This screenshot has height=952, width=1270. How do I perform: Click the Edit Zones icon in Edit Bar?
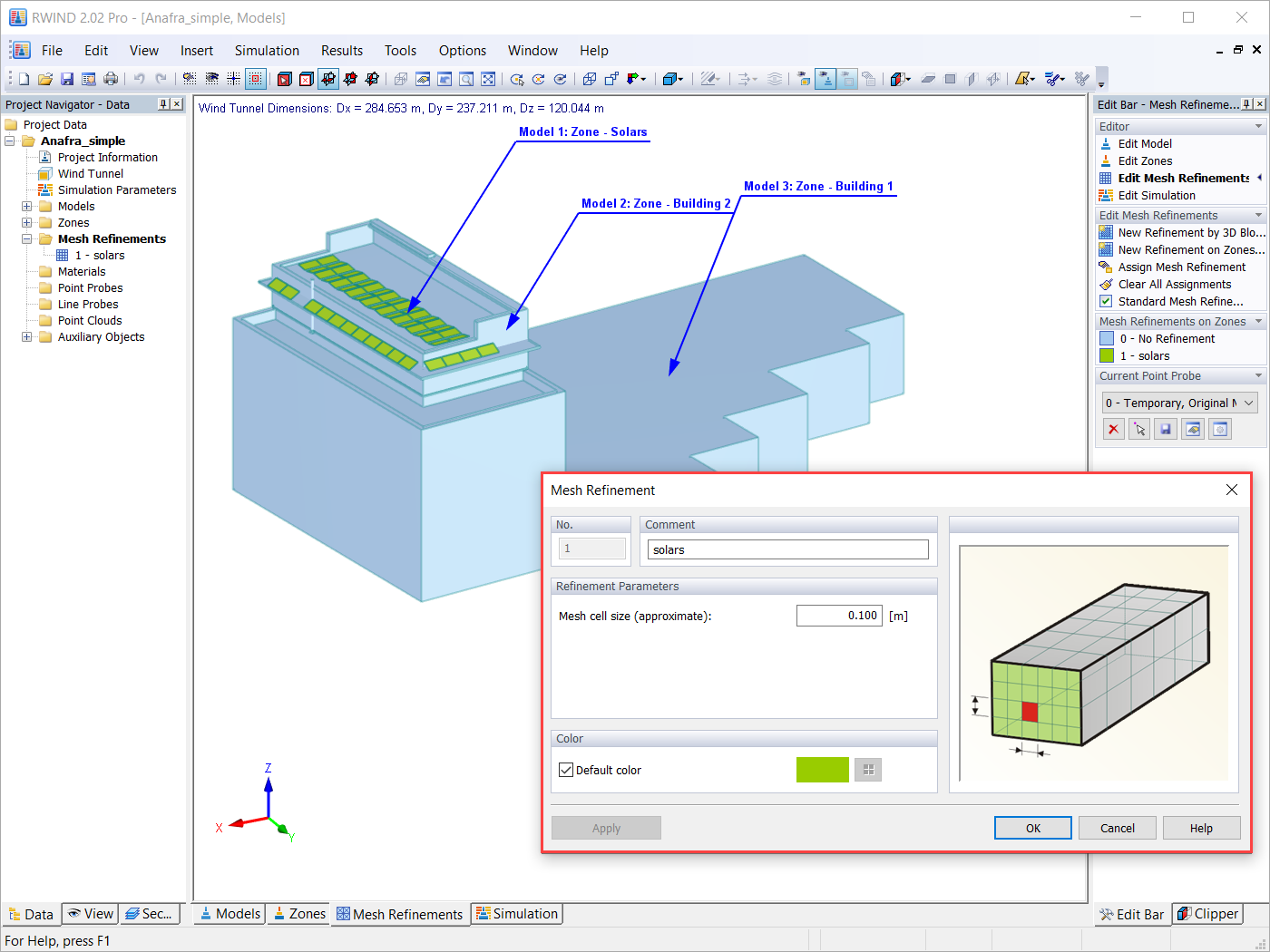pyautogui.click(x=1106, y=161)
